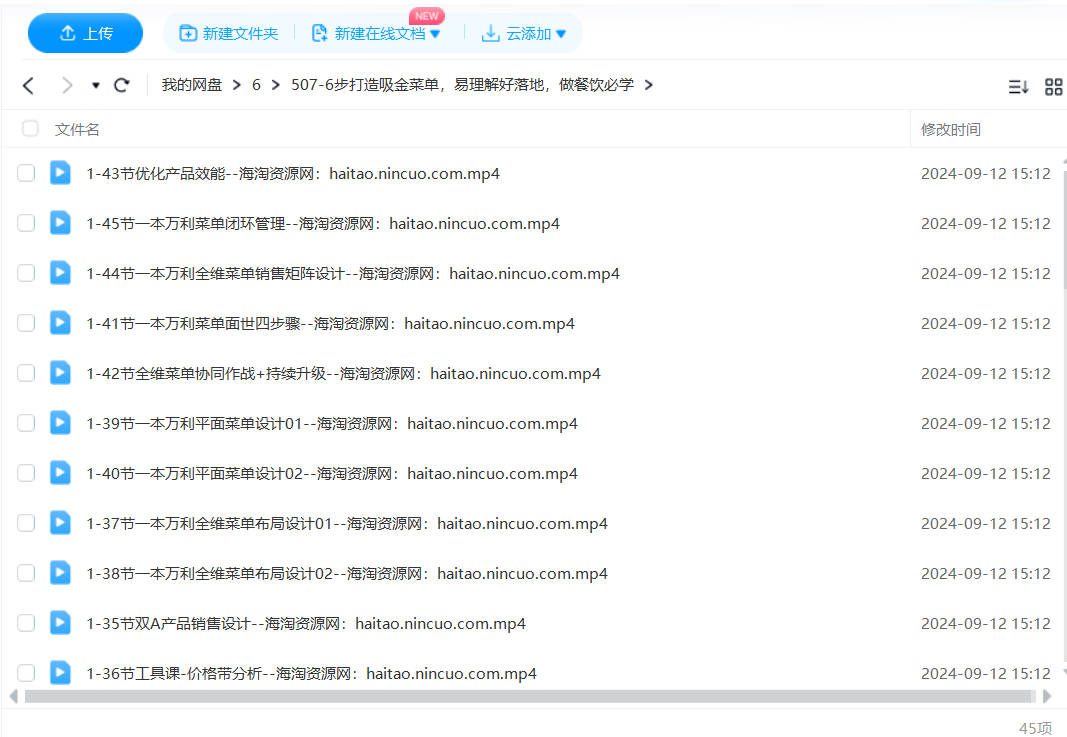Click video icon of 1-43节优化产品效能
Viewport: 1067px width, 737px height.
[60, 173]
